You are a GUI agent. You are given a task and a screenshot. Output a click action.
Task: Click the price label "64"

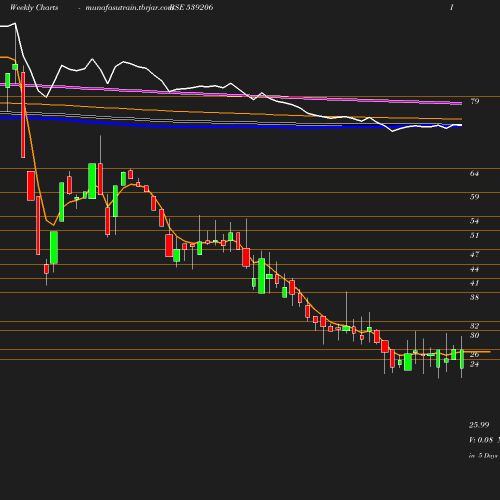click(x=474, y=173)
